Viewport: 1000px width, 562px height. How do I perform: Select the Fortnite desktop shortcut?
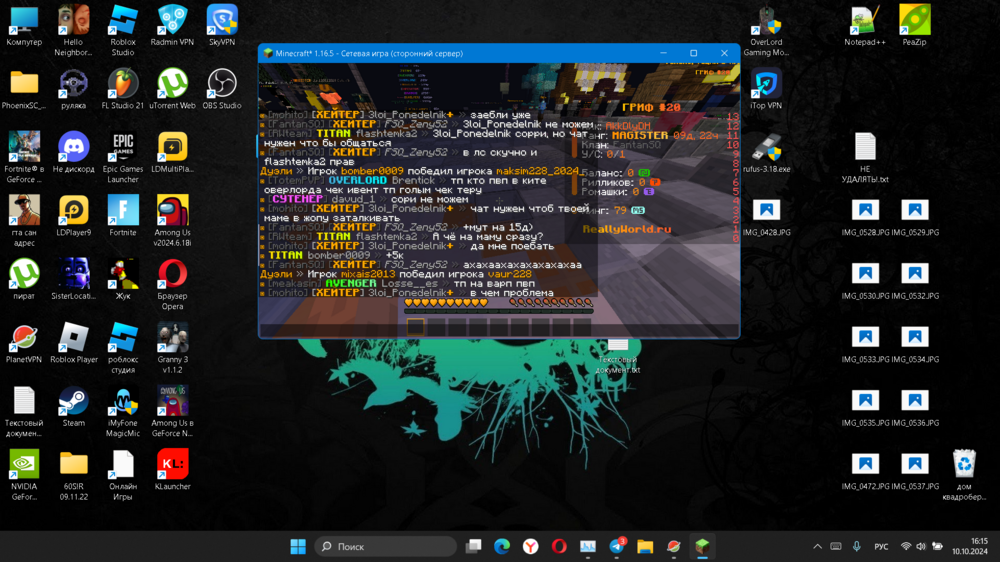point(122,216)
